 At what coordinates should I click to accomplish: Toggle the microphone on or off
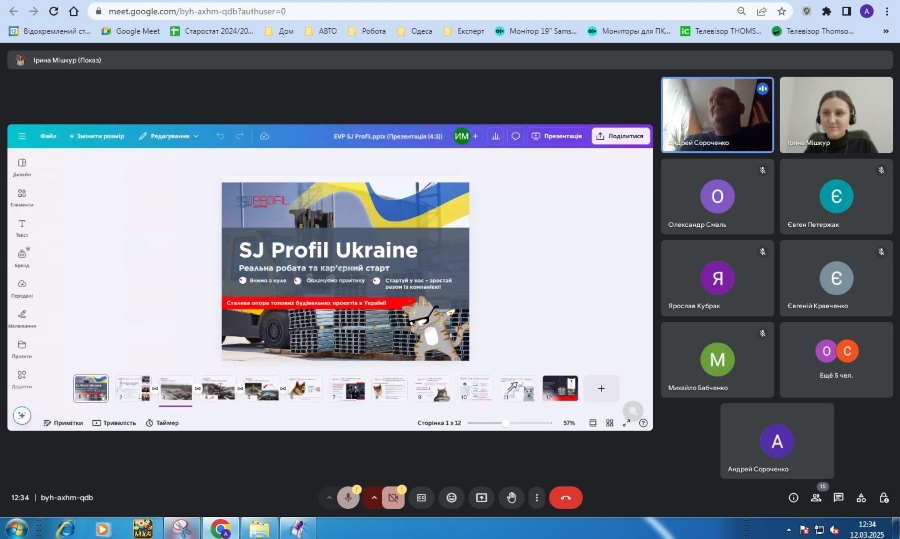point(348,497)
